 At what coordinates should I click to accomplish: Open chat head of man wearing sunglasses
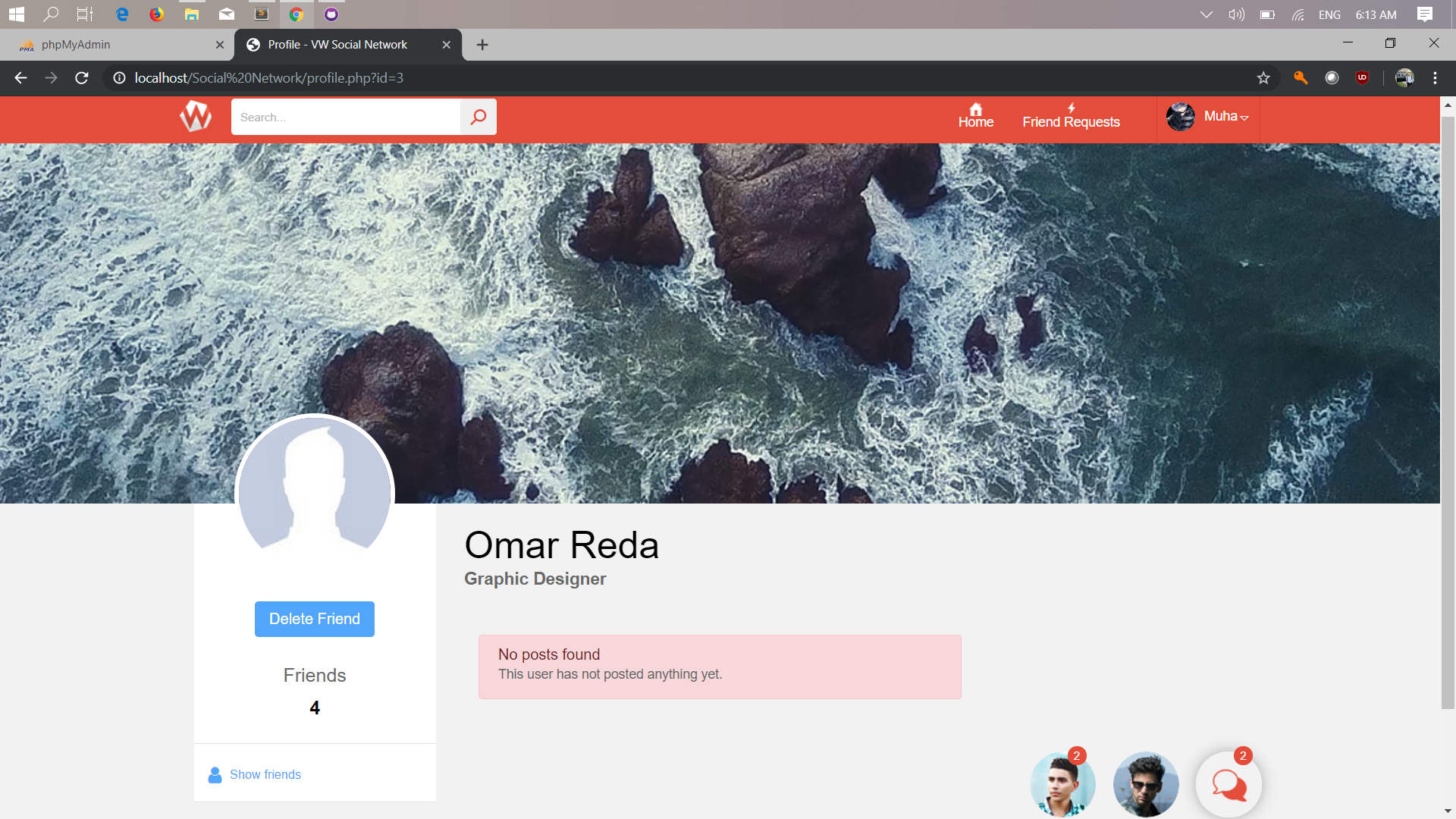(x=1146, y=783)
